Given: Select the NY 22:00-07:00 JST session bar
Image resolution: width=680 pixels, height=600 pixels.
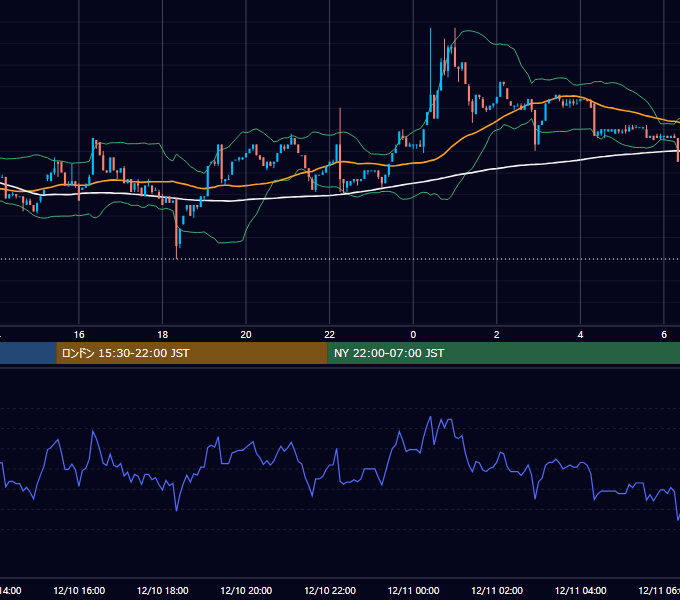Looking at the screenshot, I should 503,353.
